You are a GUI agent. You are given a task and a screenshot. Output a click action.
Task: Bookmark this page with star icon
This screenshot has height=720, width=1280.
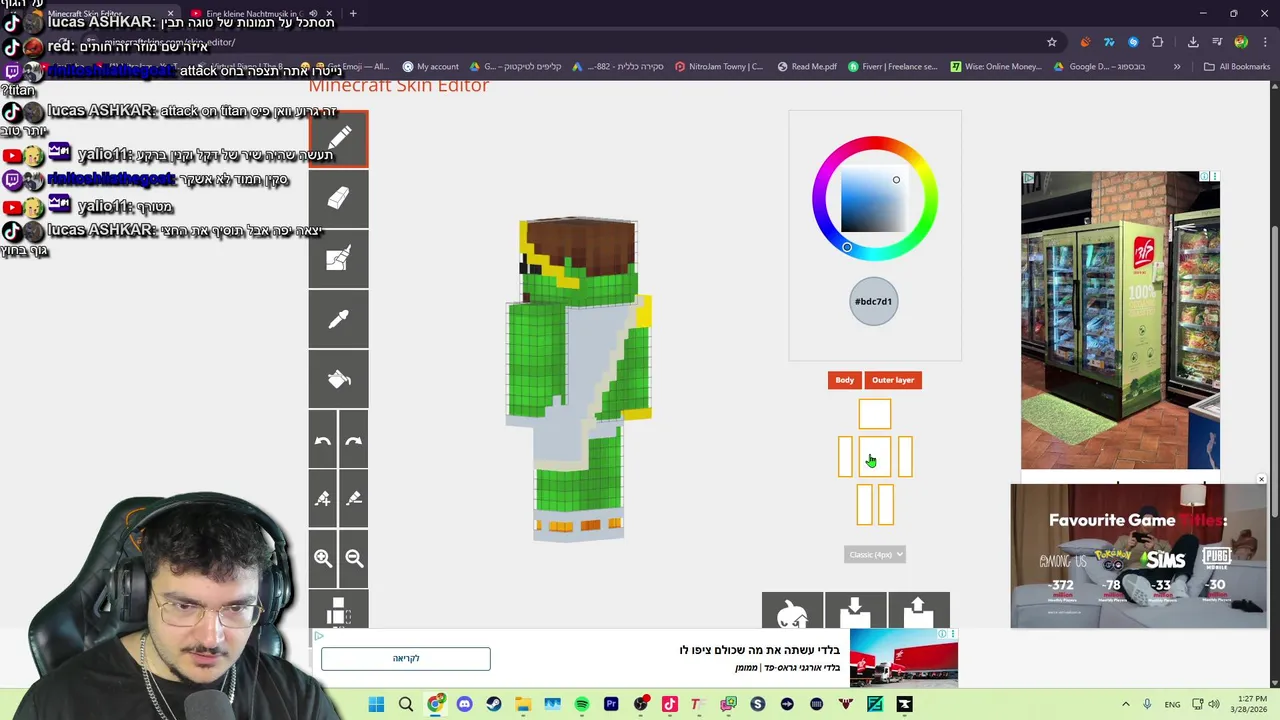point(1052,42)
